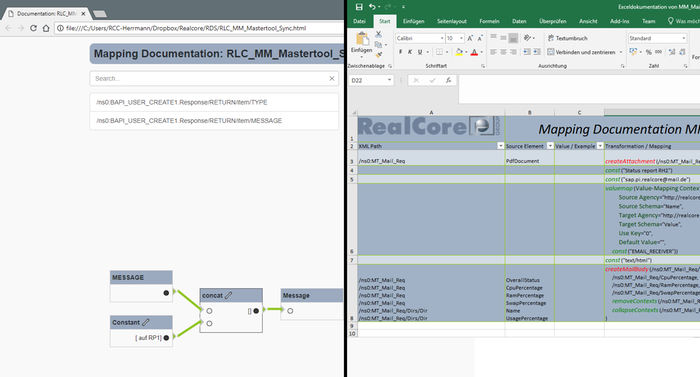Toggle italic formatting (K)
The height and width of the screenshot is (377, 700).
[x=410, y=52]
